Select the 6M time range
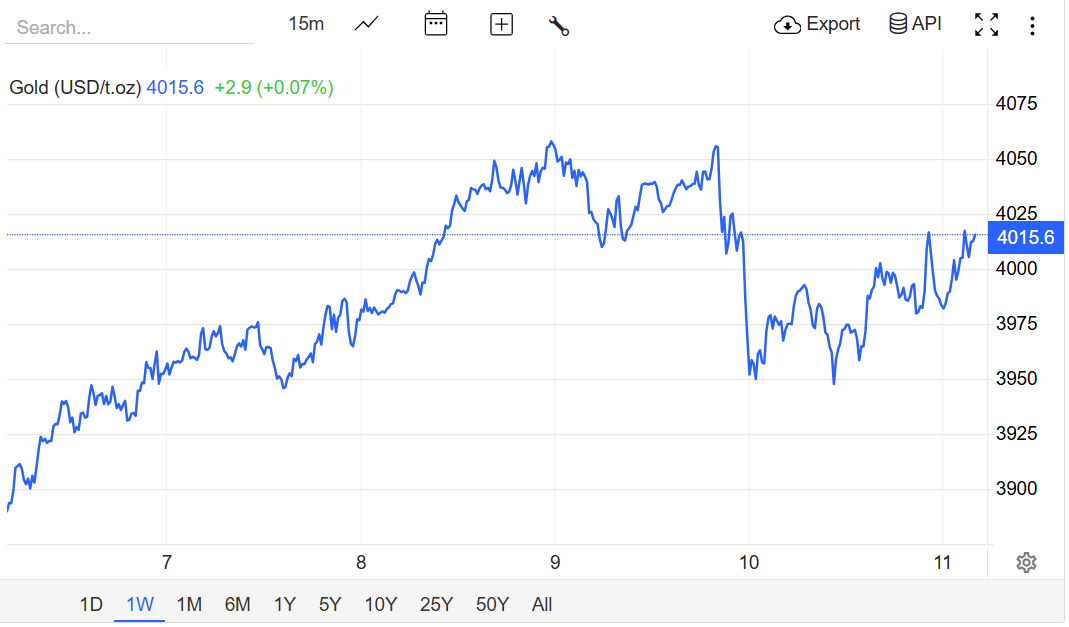This screenshot has width=1069, height=627. tap(237, 604)
